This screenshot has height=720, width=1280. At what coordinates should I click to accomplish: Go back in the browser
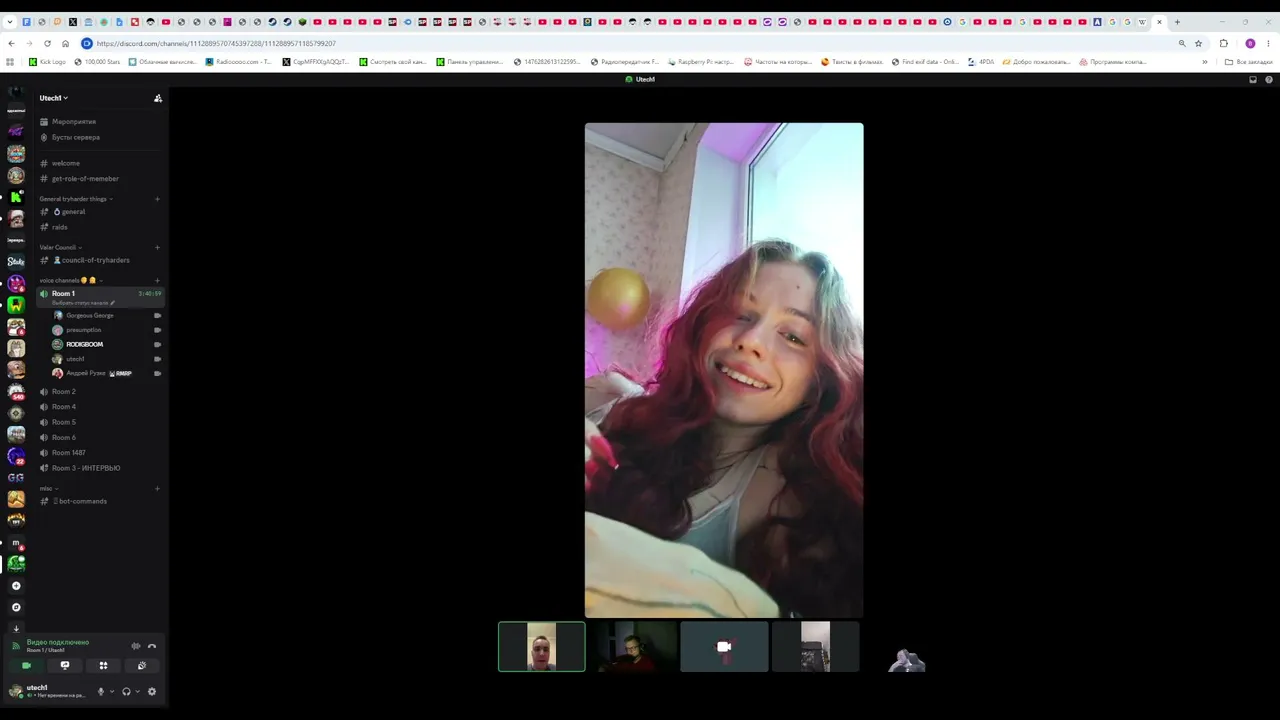[x=11, y=44]
